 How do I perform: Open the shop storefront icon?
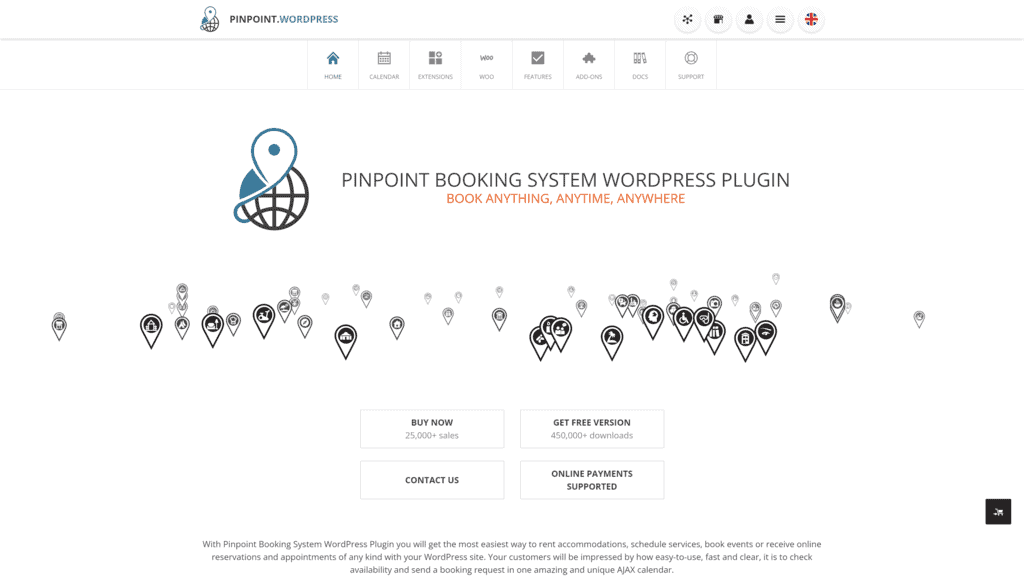click(x=718, y=20)
